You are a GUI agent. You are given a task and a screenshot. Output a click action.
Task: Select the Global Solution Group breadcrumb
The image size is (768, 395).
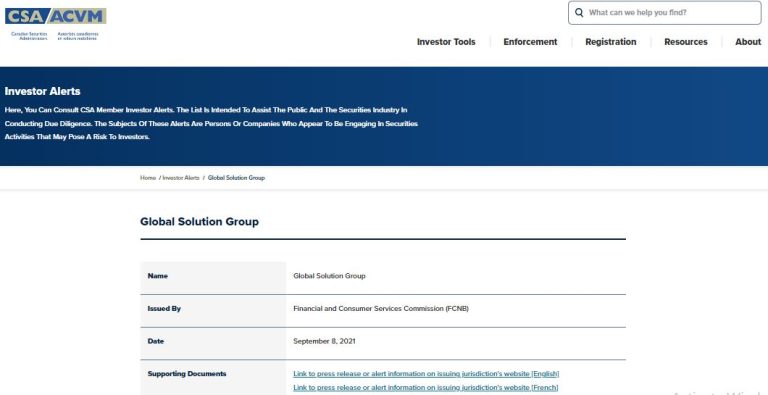(x=236, y=178)
